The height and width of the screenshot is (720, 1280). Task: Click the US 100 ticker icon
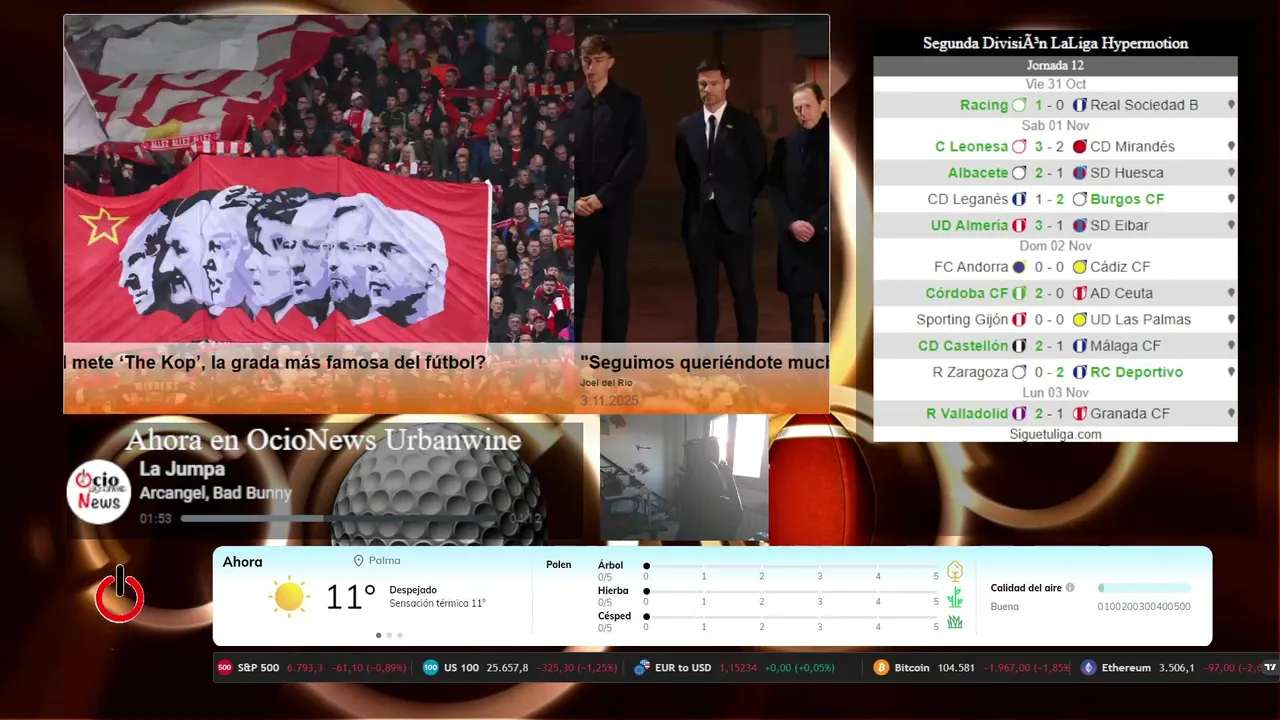[430, 668]
